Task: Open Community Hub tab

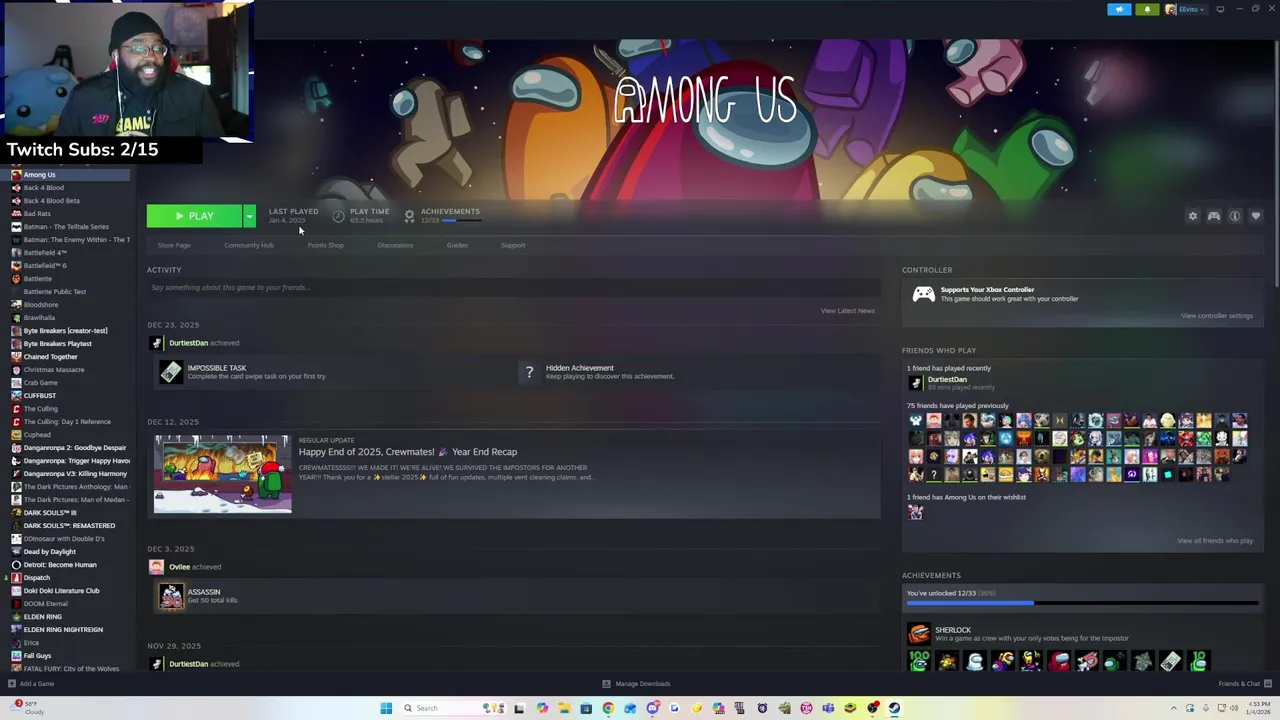Action: 249,245
